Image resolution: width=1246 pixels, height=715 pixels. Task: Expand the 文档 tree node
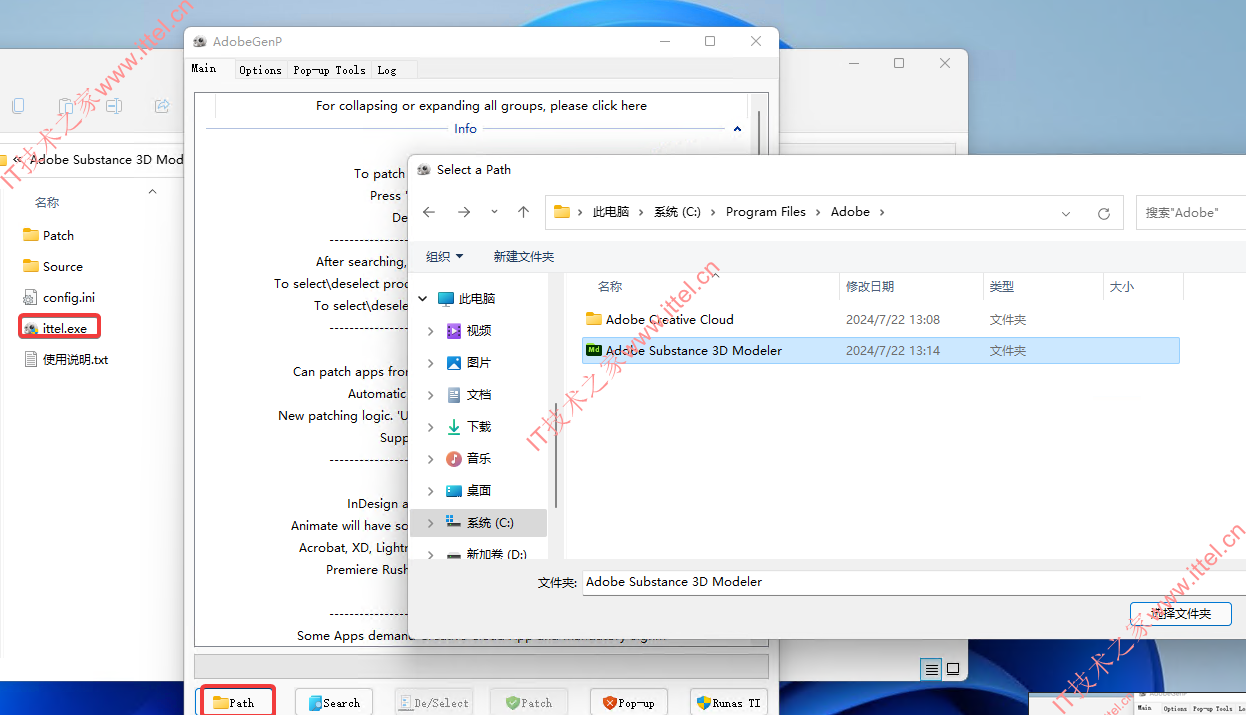pyautogui.click(x=431, y=394)
